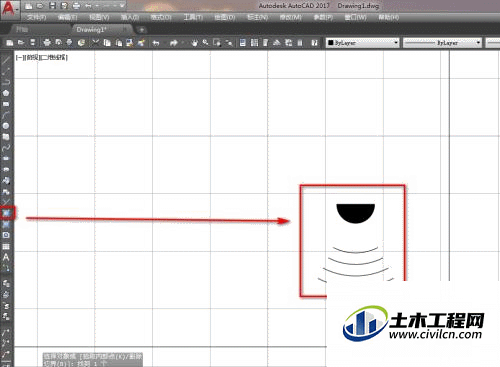
Task: Select the Polygon tool in Draw toolbar
Action: click(6, 93)
